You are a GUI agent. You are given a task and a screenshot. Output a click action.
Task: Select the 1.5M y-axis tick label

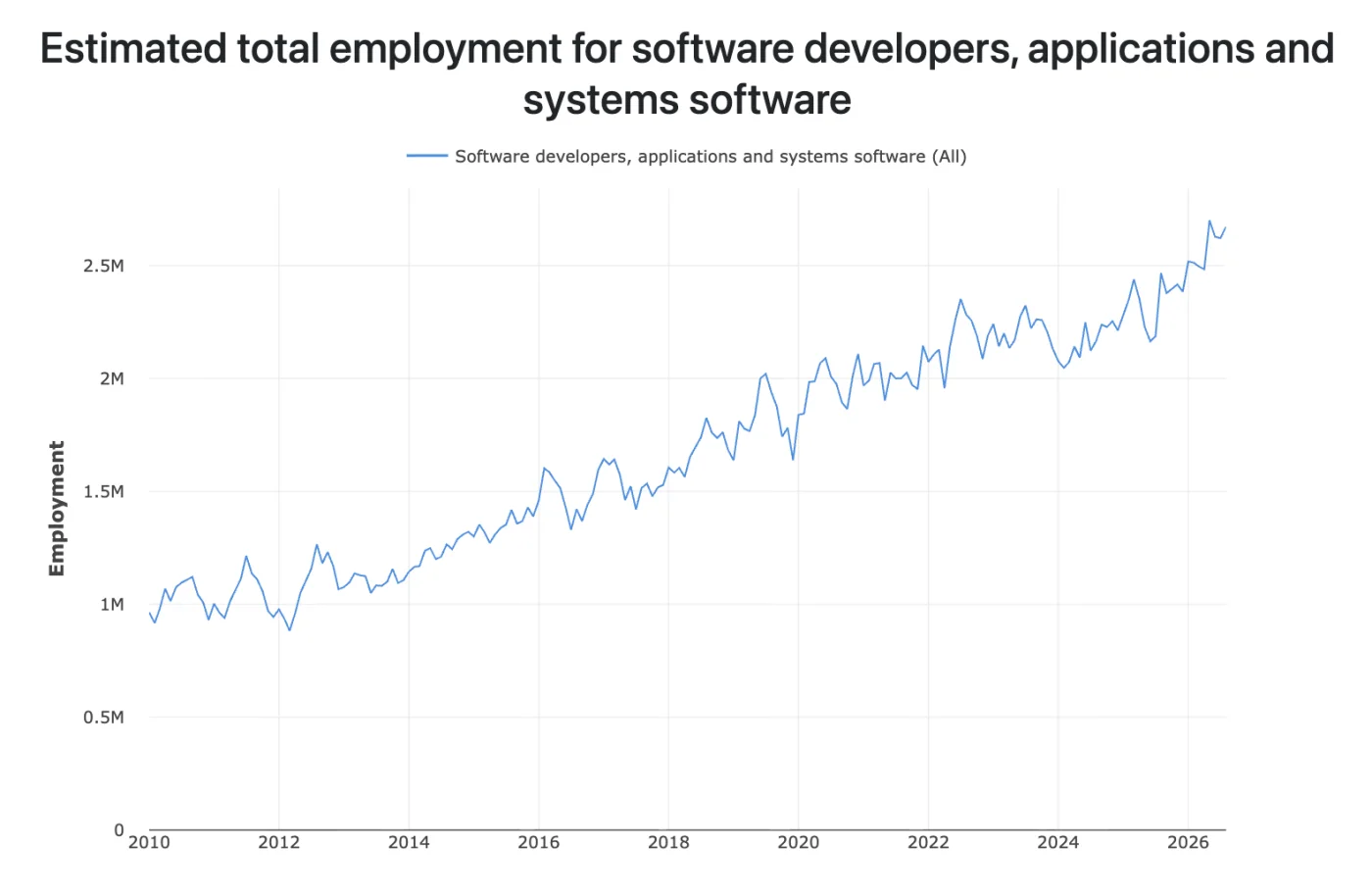(104, 491)
